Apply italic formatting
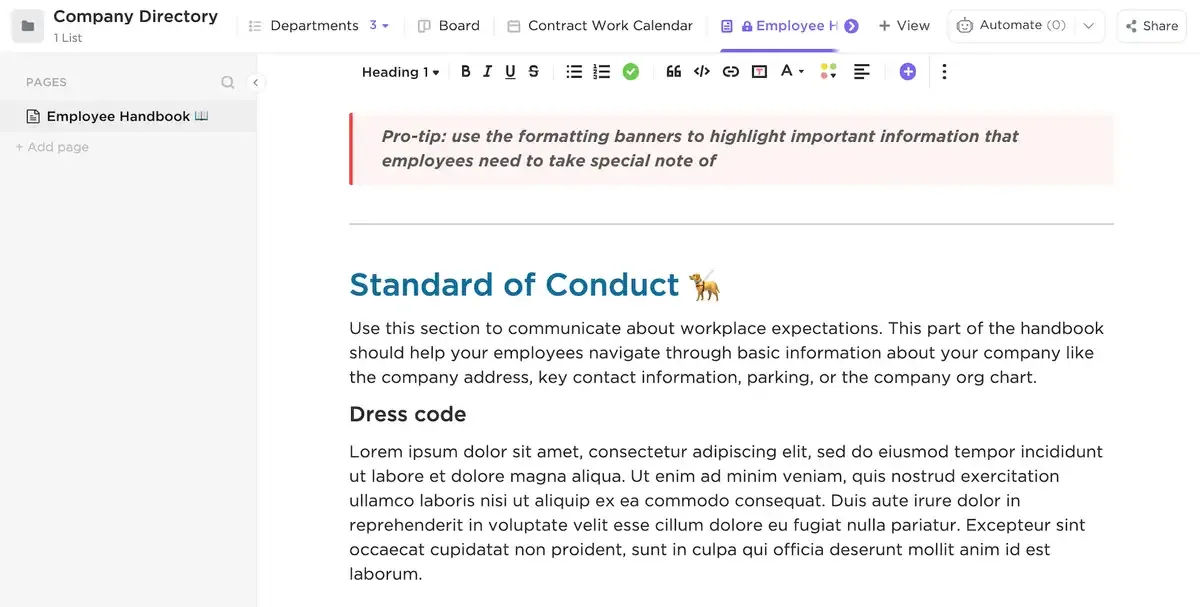The width and height of the screenshot is (1200, 607). (x=488, y=71)
